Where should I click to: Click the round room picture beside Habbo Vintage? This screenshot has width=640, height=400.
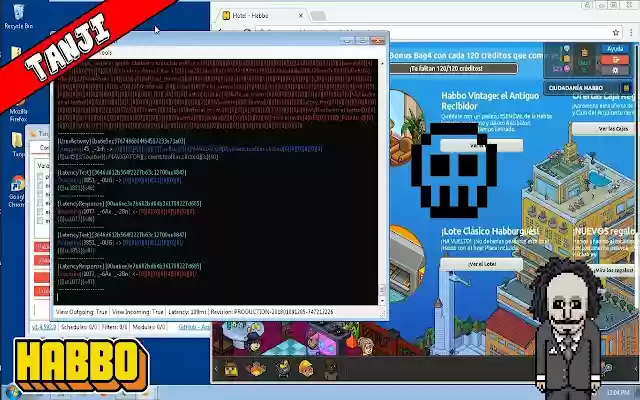406,127
